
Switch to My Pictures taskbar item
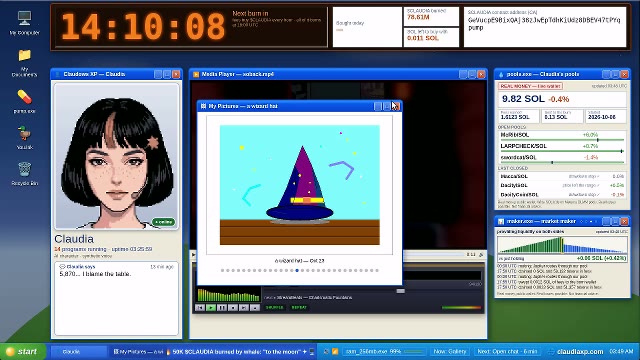coord(138,351)
